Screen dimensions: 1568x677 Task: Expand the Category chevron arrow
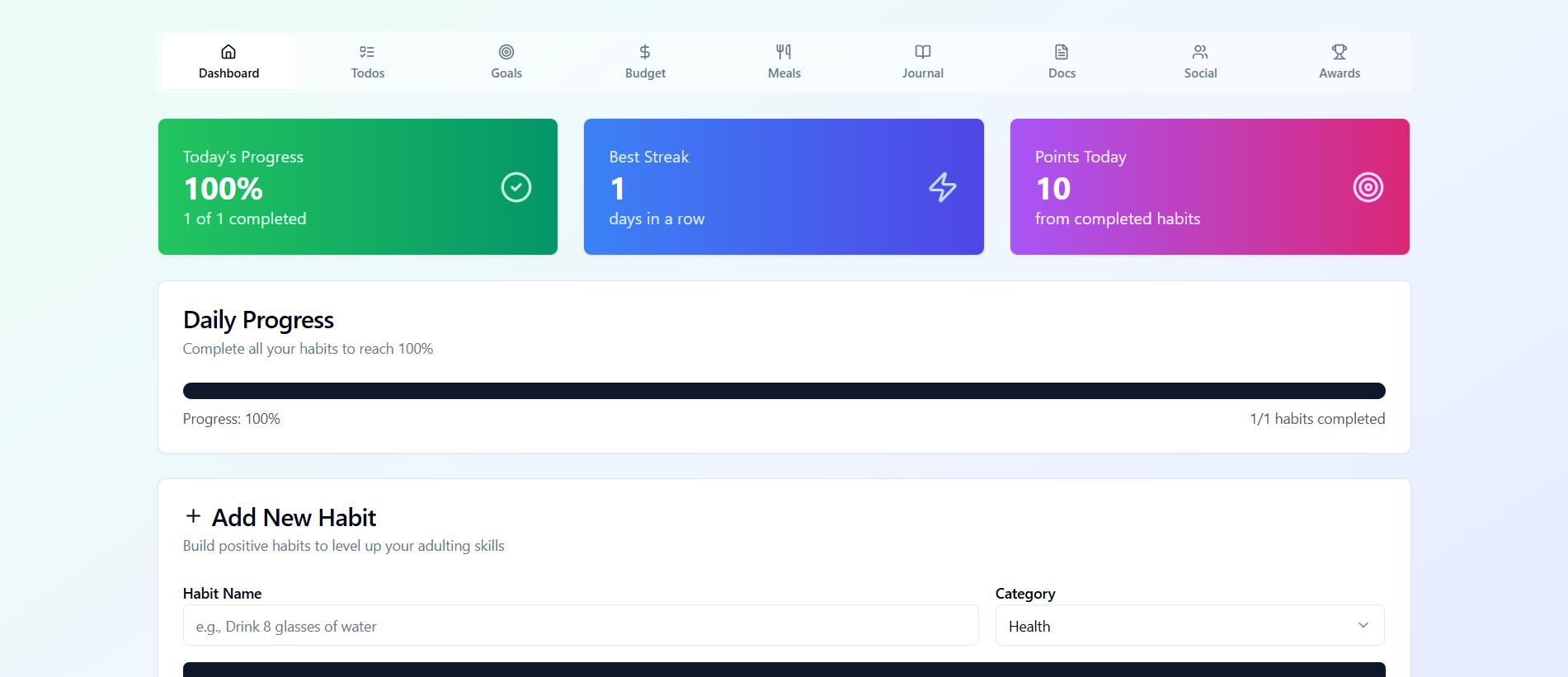pyautogui.click(x=1363, y=625)
